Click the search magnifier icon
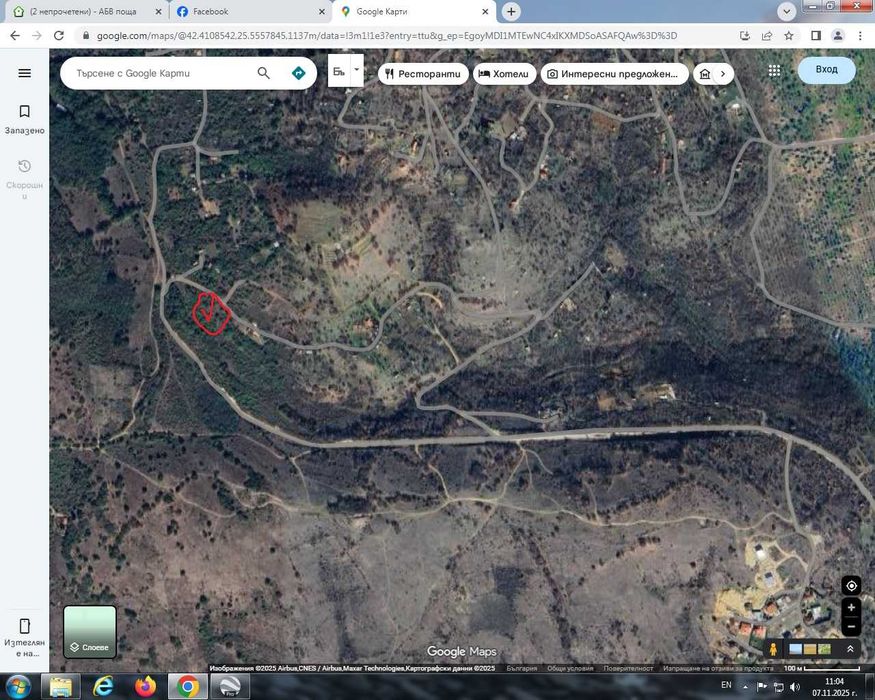875x700 pixels. [263, 73]
